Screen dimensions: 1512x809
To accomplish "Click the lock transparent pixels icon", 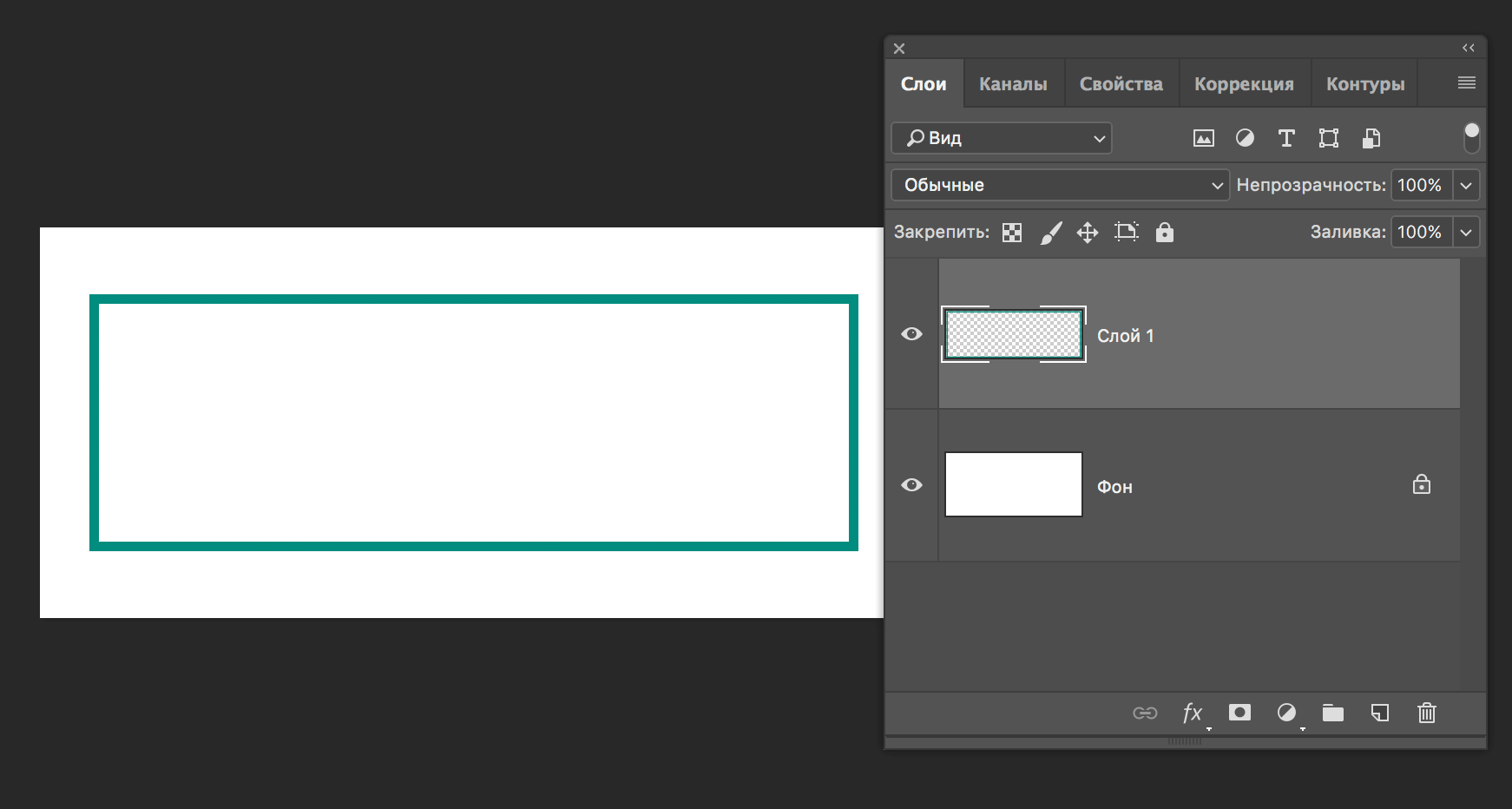I will (1012, 233).
